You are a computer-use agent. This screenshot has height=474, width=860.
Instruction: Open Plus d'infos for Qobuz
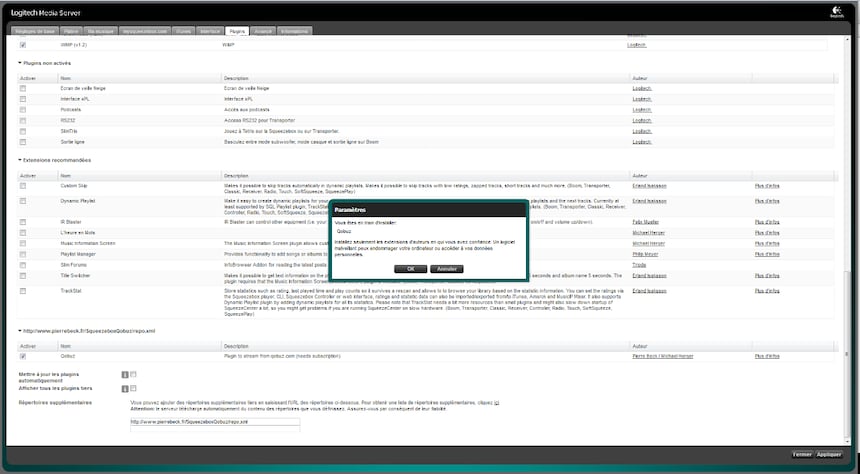pos(767,357)
